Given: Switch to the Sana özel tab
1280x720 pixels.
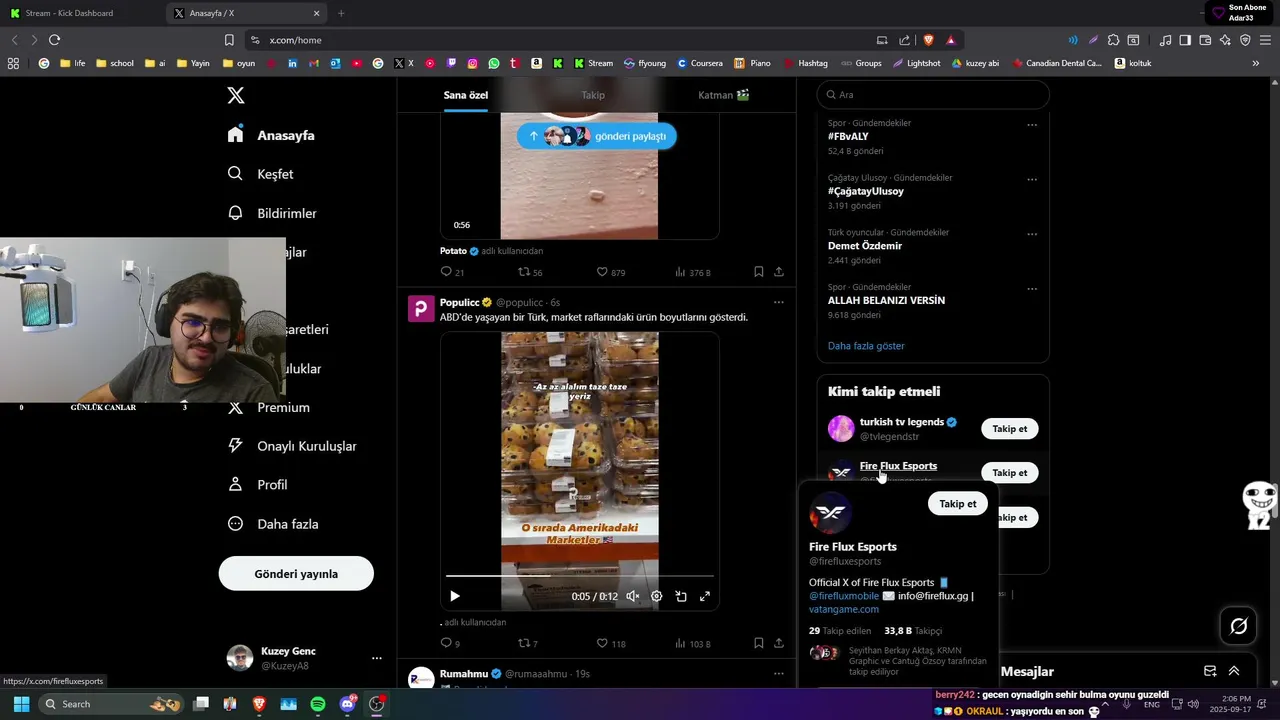Looking at the screenshot, I should pyautogui.click(x=466, y=95).
